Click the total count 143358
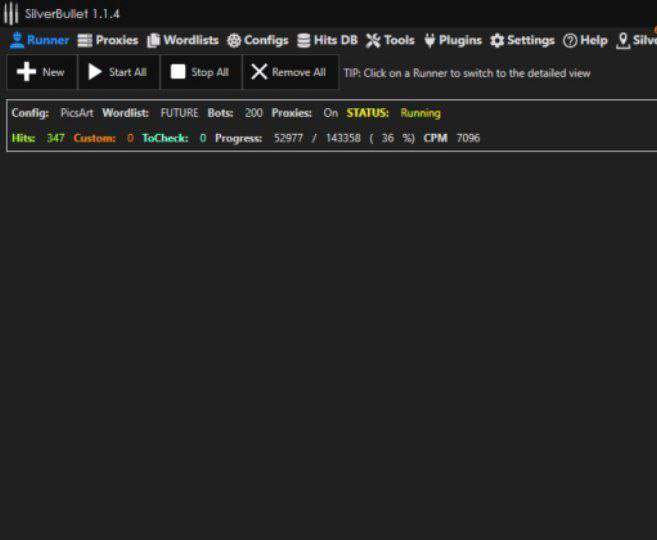 coord(343,138)
